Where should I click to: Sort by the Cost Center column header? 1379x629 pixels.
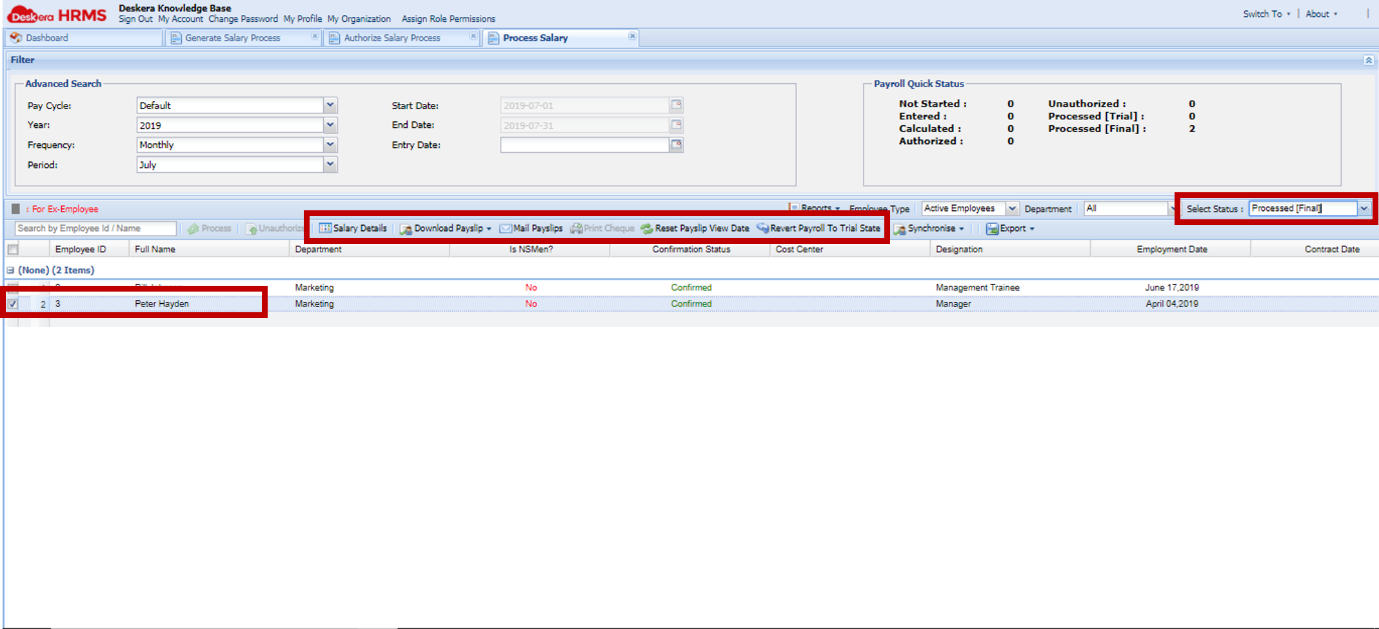(x=850, y=249)
